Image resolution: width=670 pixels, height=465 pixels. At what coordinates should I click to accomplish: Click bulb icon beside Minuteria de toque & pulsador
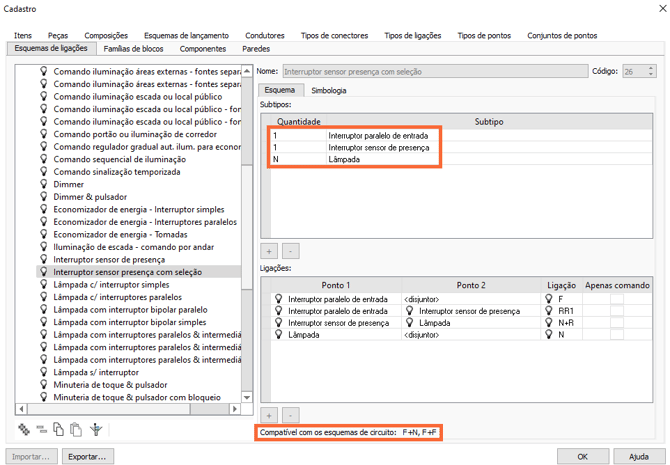[x=43, y=384]
